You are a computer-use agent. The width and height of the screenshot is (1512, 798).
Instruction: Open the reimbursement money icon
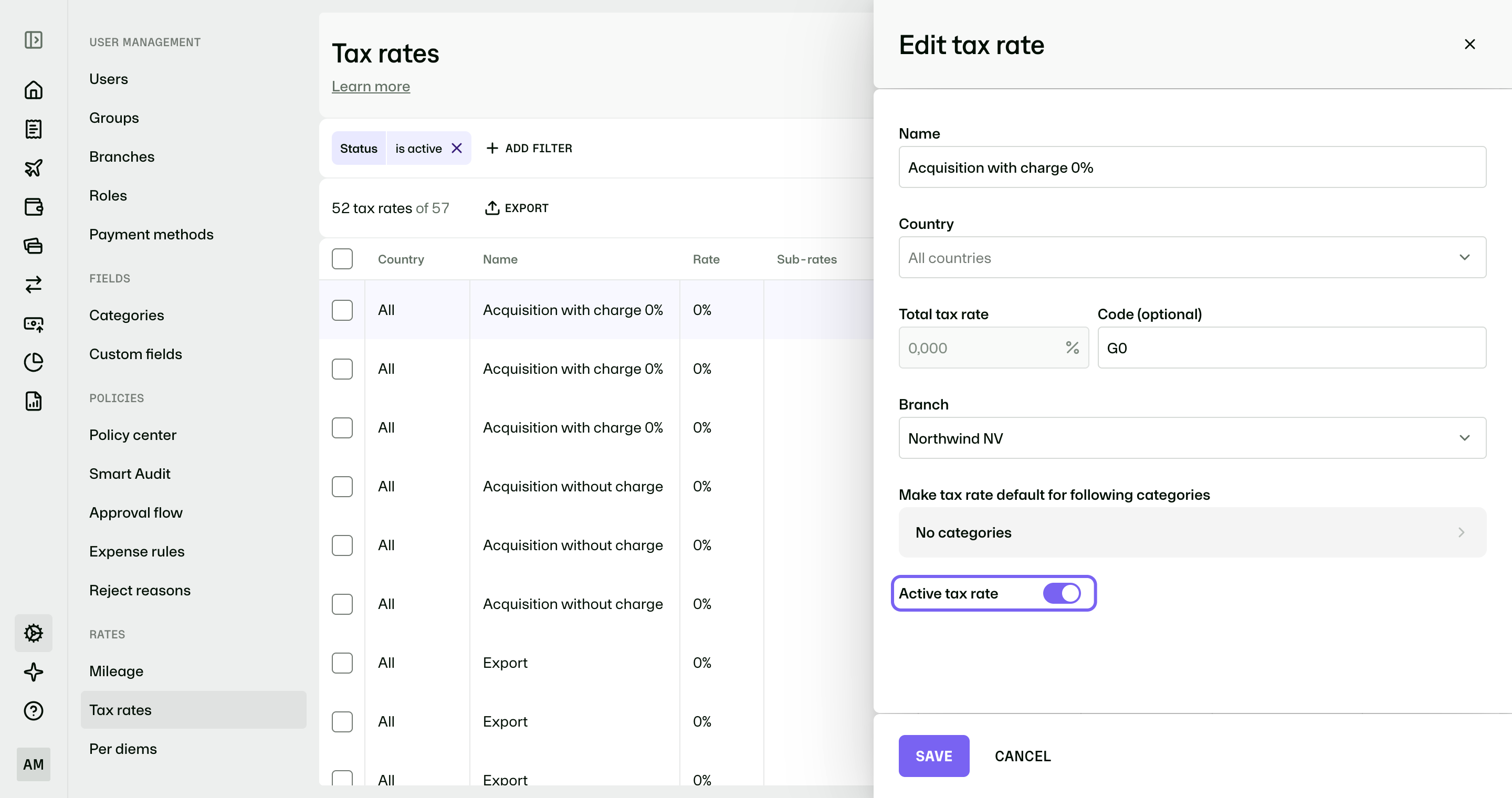click(34, 323)
